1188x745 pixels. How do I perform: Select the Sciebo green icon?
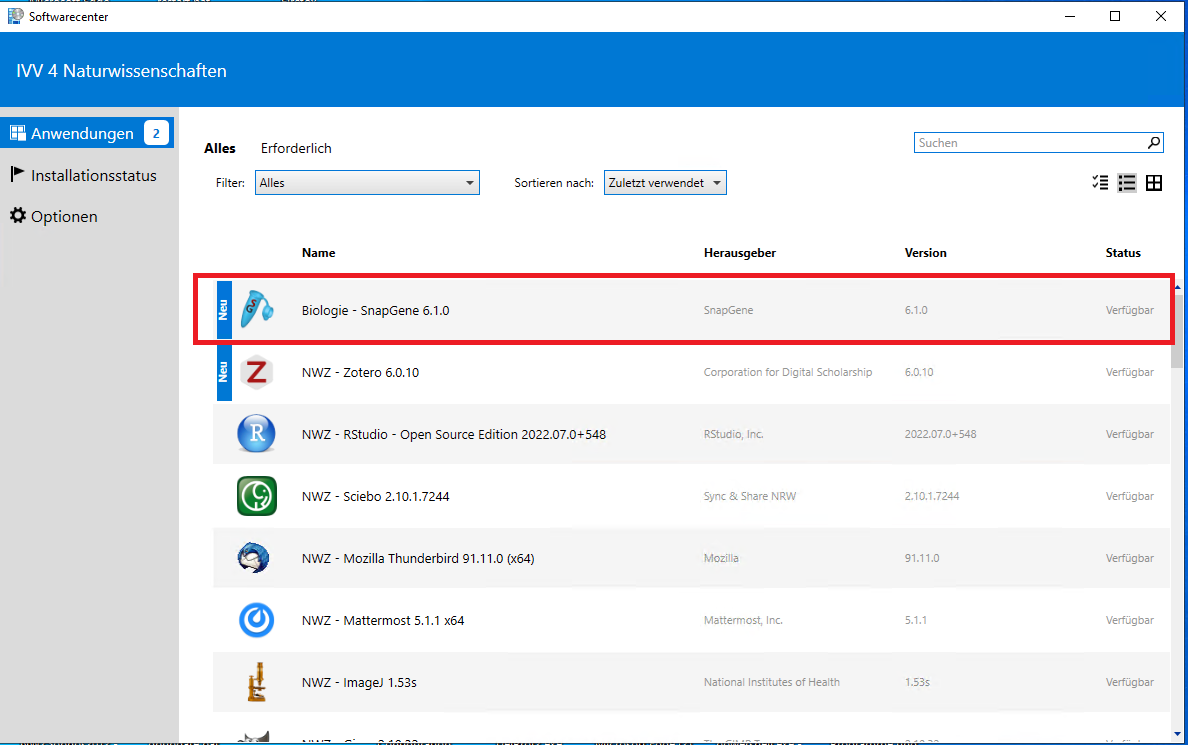pyautogui.click(x=257, y=496)
